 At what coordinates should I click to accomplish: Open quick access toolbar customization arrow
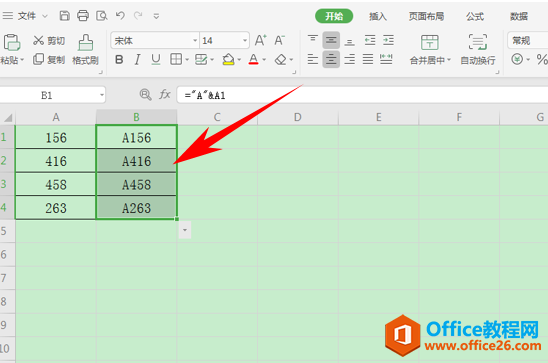pos(156,16)
